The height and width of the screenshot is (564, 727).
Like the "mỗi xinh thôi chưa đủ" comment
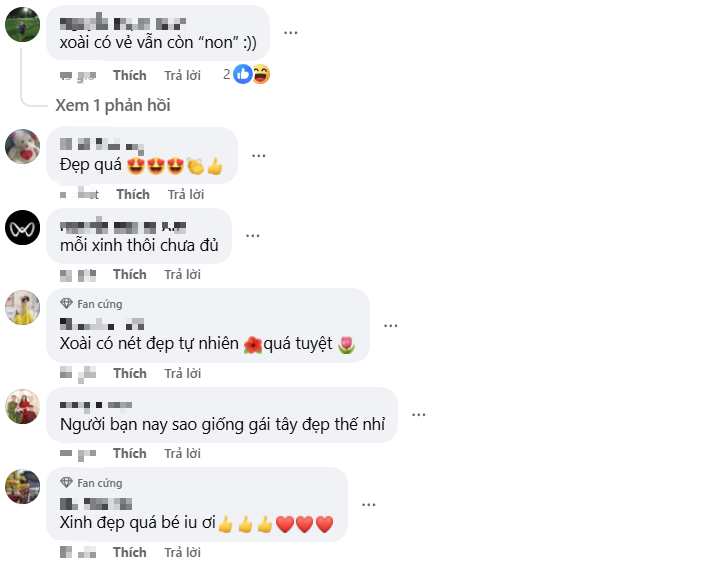pyautogui.click(x=130, y=274)
